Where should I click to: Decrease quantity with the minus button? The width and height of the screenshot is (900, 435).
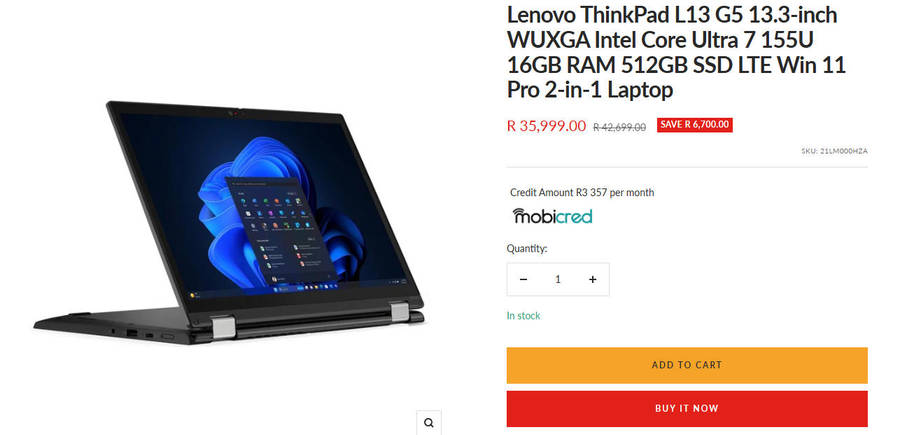(523, 279)
